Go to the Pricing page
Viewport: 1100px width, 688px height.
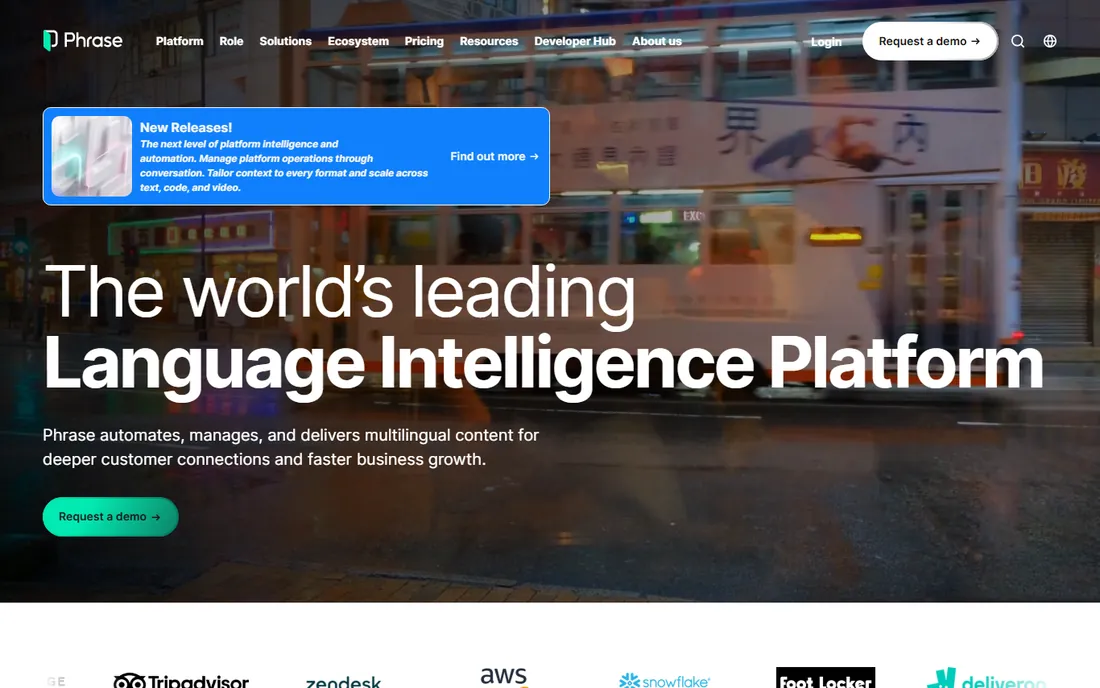pos(424,41)
